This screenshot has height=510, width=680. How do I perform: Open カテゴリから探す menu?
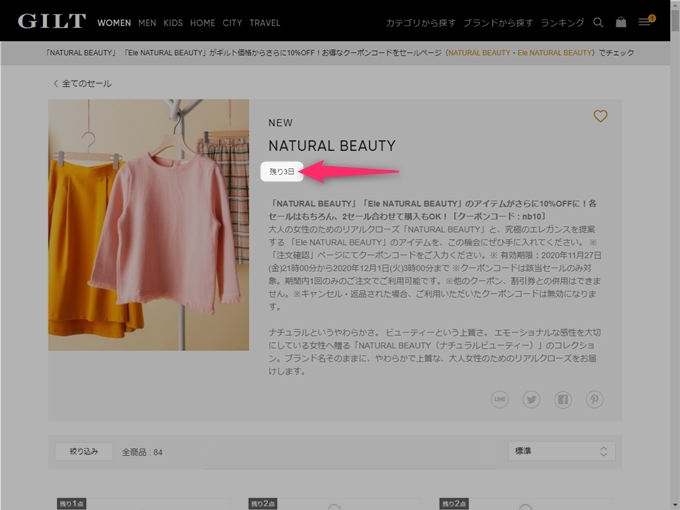(421, 23)
